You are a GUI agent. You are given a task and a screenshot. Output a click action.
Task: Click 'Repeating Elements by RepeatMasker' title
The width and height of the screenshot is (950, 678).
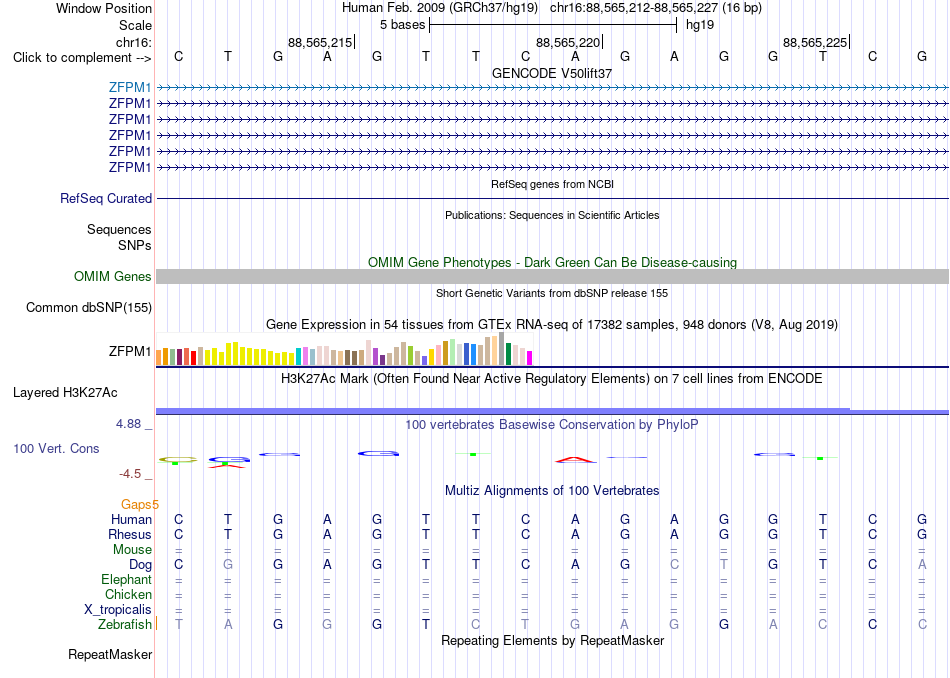tap(553, 640)
